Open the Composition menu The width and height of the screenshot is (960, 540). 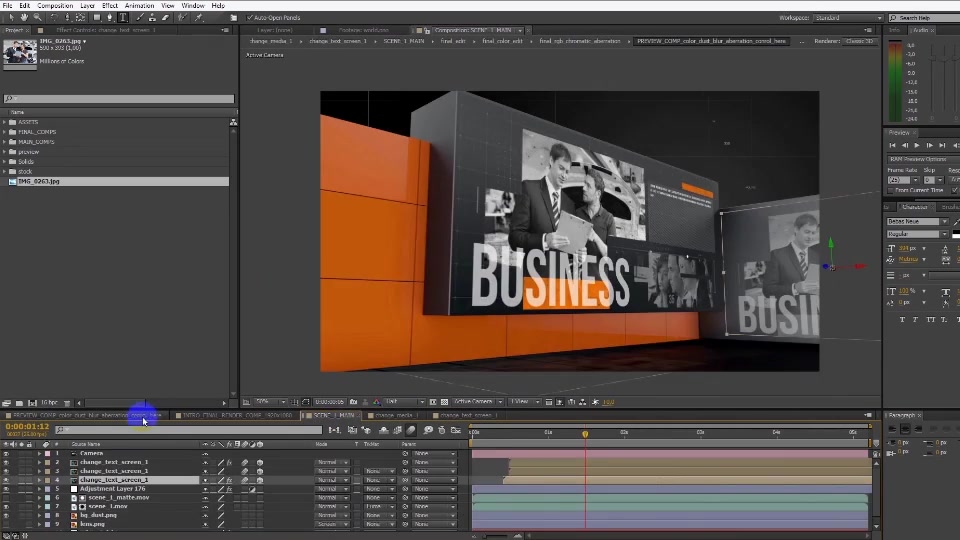click(x=55, y=6)
